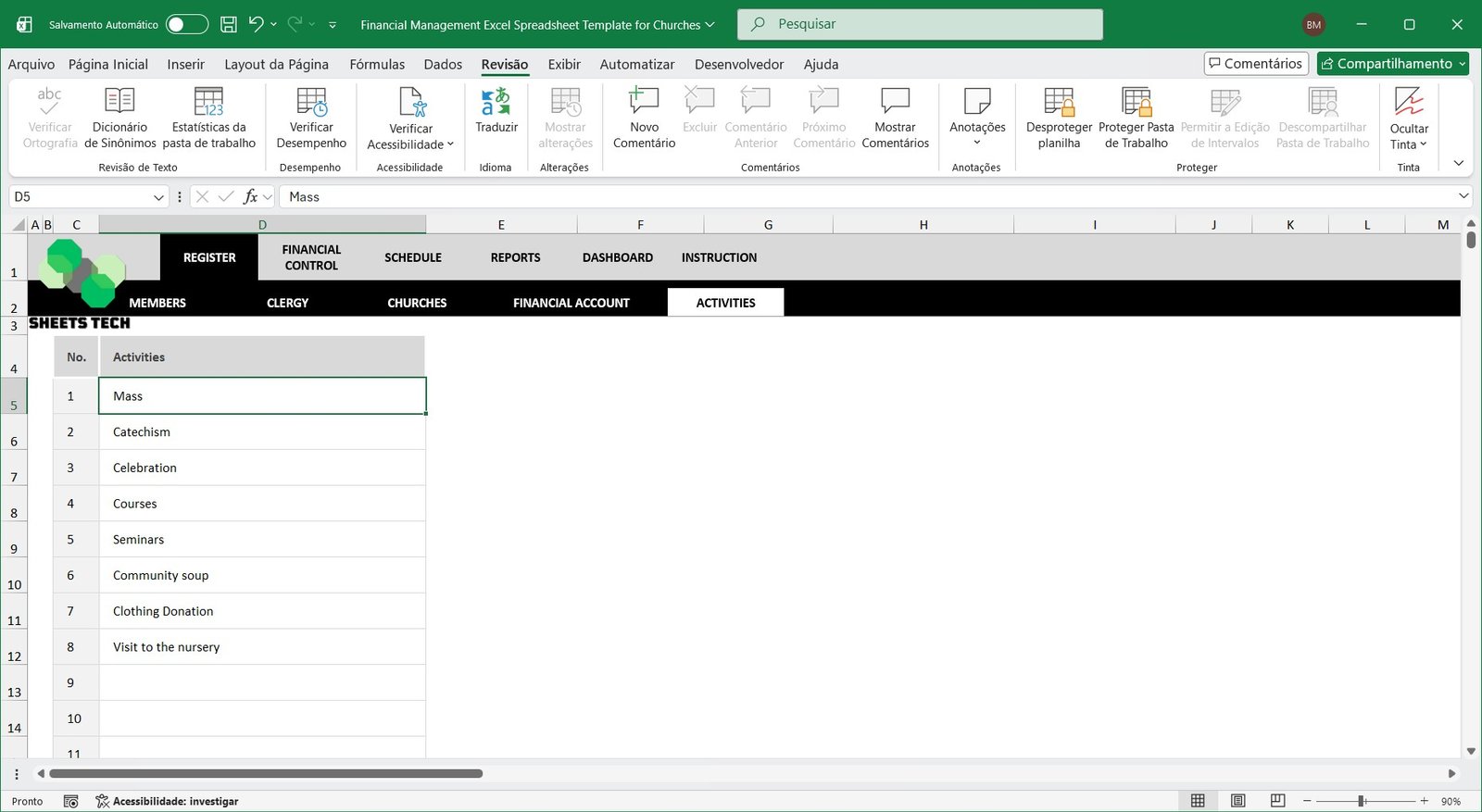This screenshot has width=1482, height=812.
Task: Save the workbook using the save icon
Action: coord(229,25)
